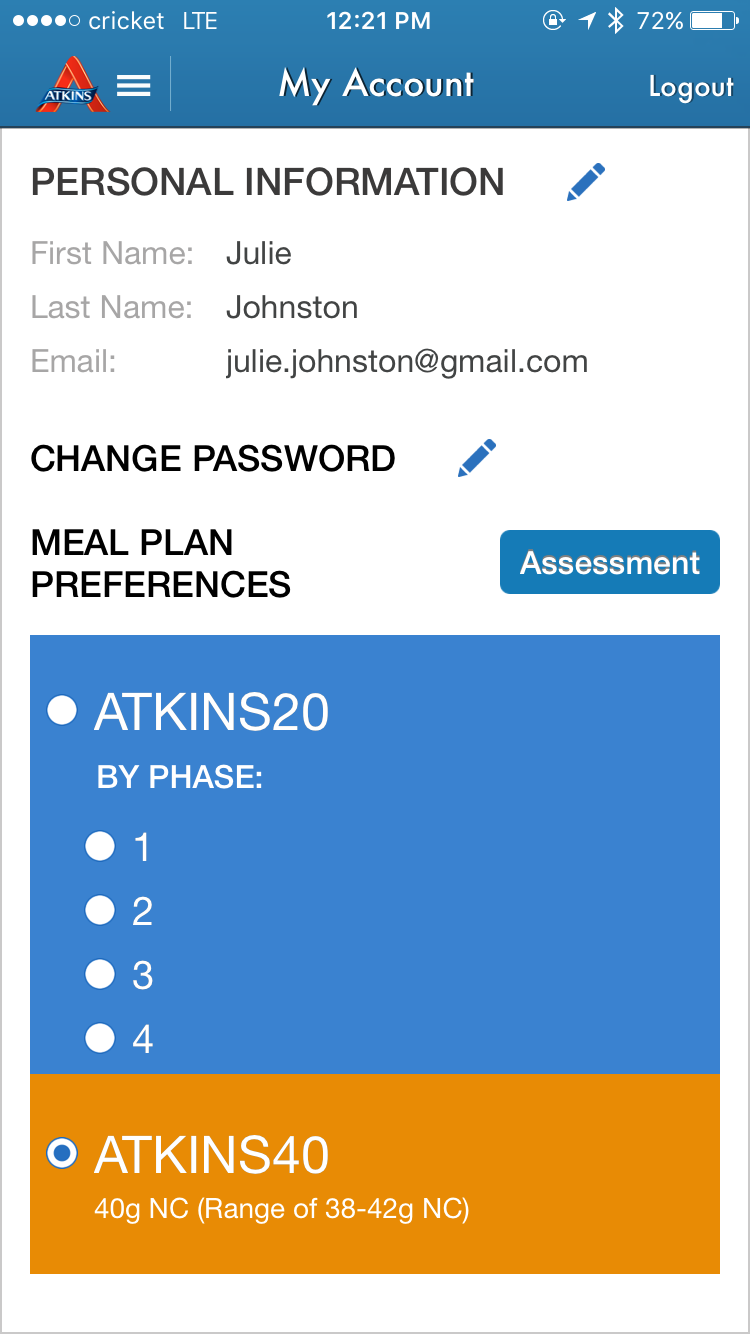
Task: Tap the email address julie.johnston@gmail.com
Action: 406,361
